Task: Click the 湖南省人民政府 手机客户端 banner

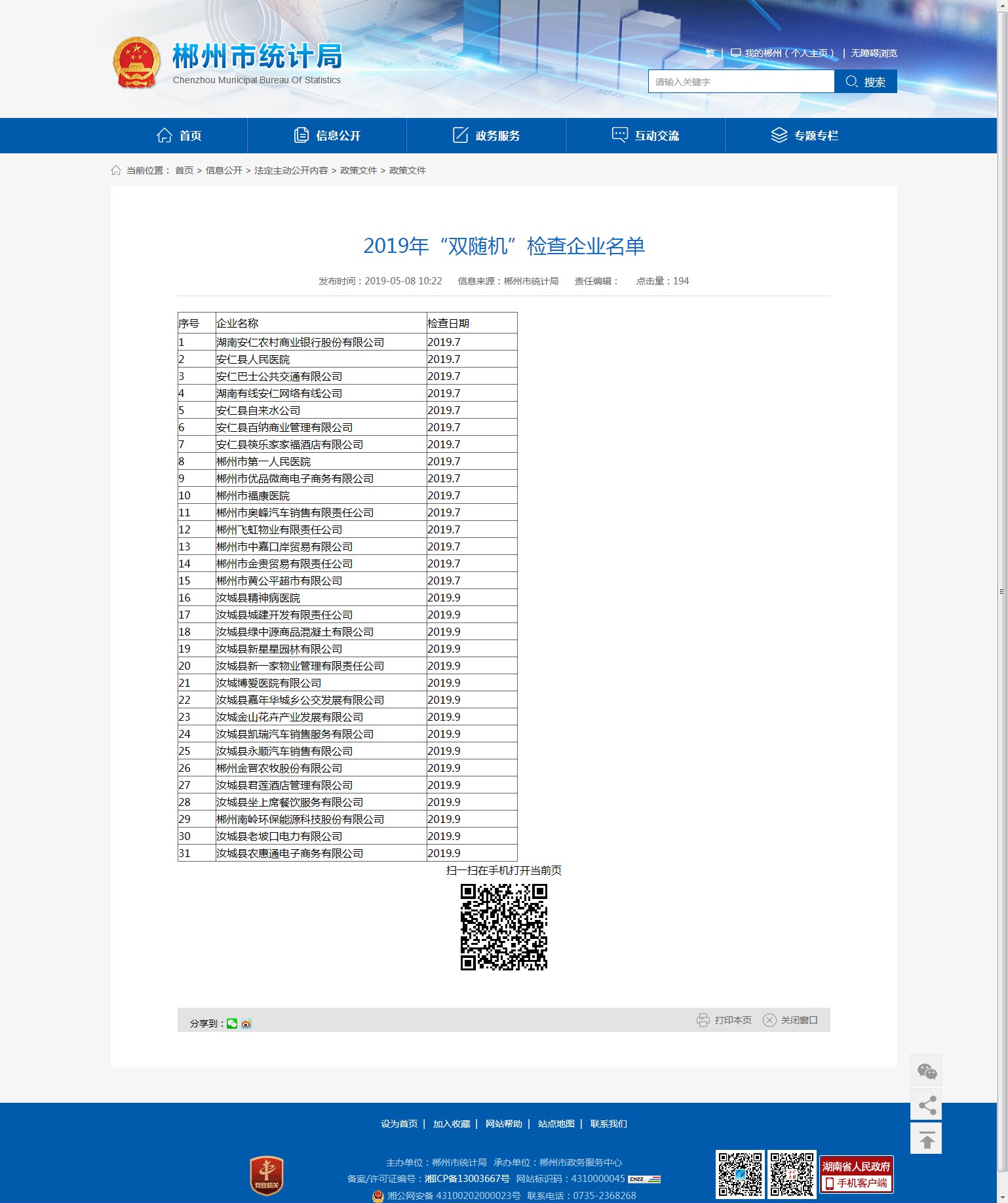Action: point(857,1174)
